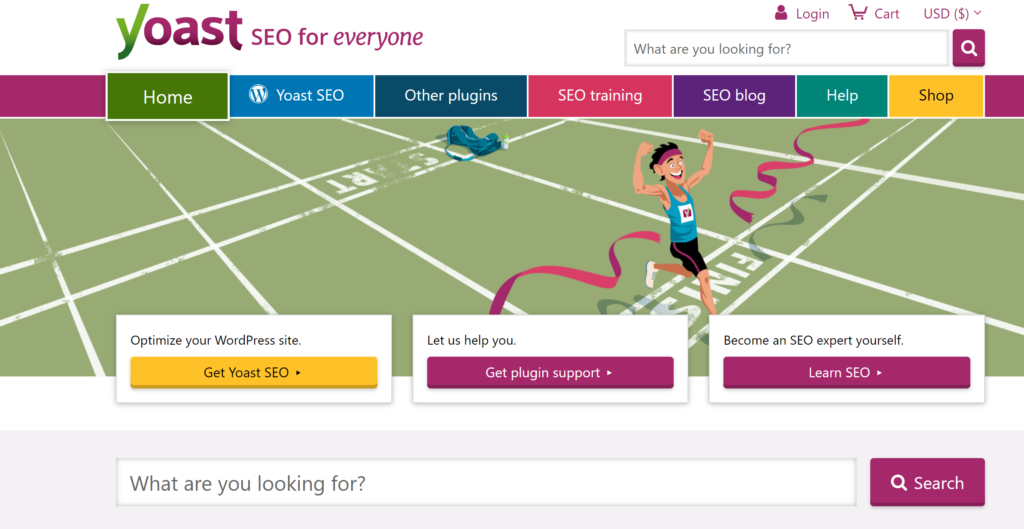Screen dimensions: 1024x529
Task: Switch to the SEO blog tab
Action: coord(734,96)
